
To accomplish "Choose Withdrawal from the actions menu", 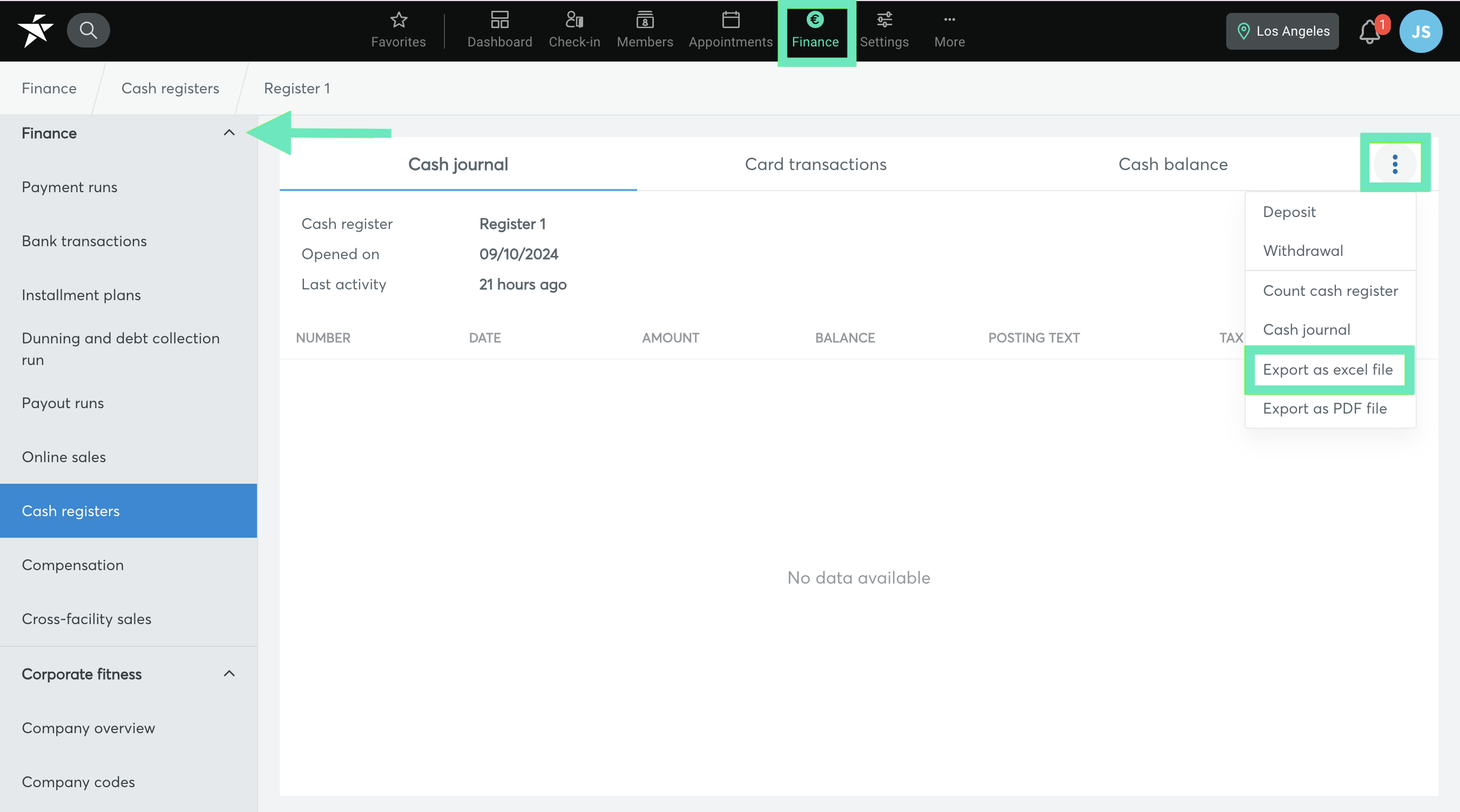I will point(1330,251).
